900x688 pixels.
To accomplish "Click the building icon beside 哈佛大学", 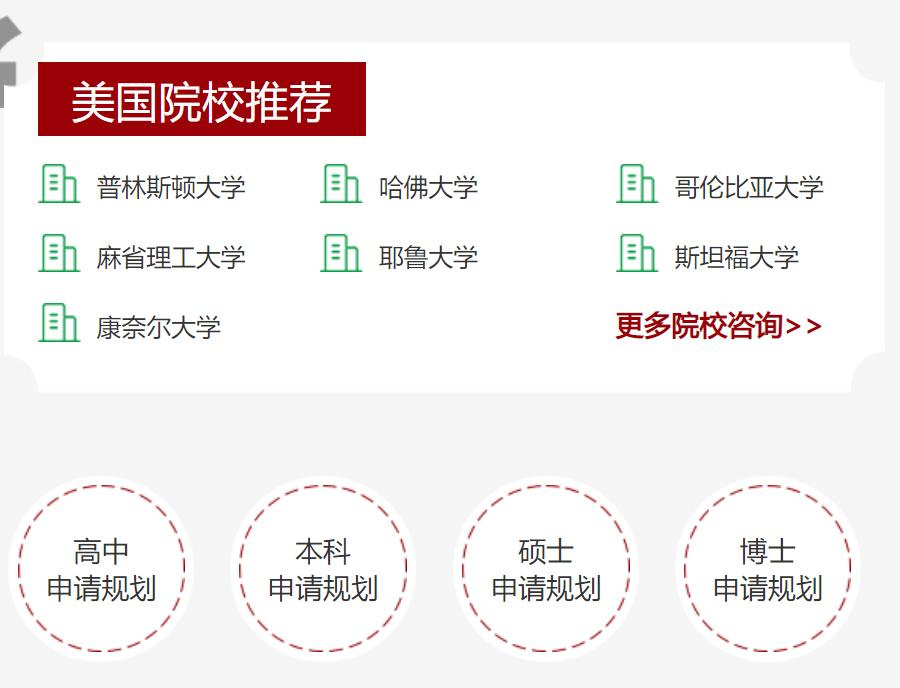I will [x=342, y=184].
